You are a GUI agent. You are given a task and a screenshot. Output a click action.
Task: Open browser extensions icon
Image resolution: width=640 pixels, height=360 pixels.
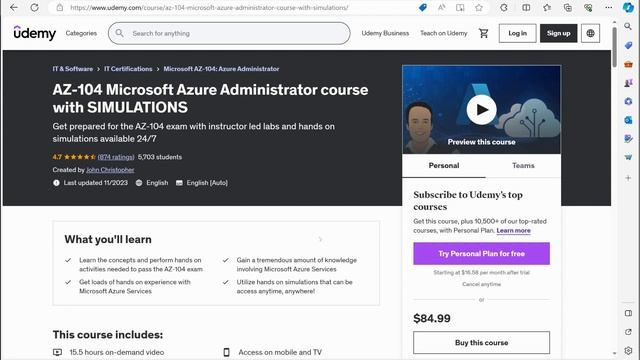(504, 7)
